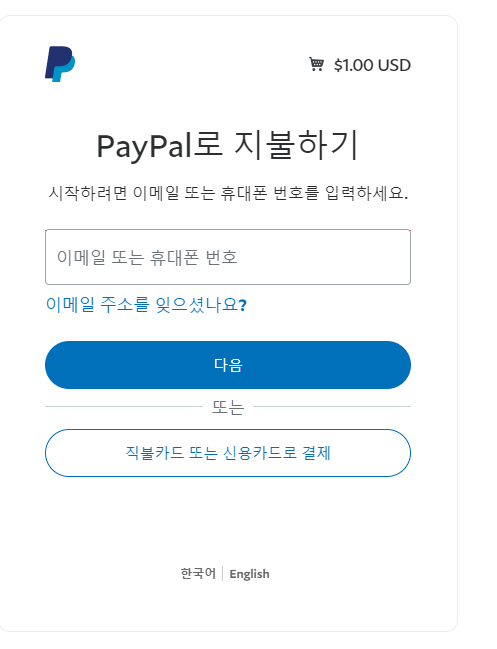Proceed with the Next (다음) button
The height and width of the screenshot is (649, 497).
pos(228,365)
